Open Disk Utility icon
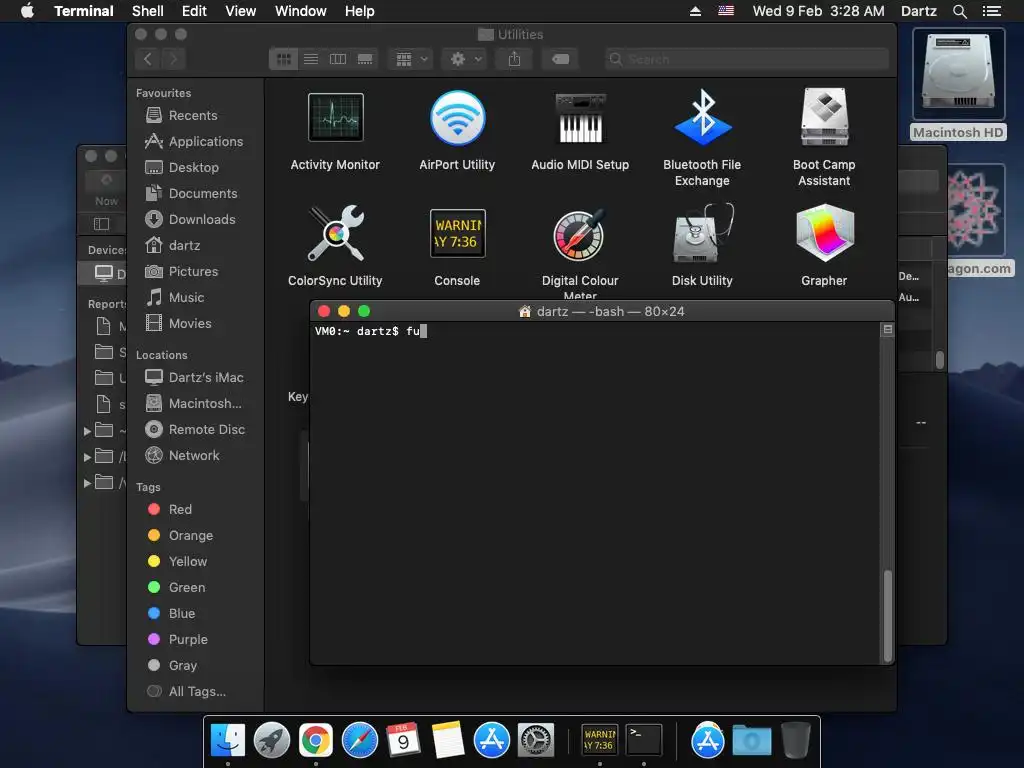The height and width of the screenshot is (768, 1024). (x=702, y=233)
